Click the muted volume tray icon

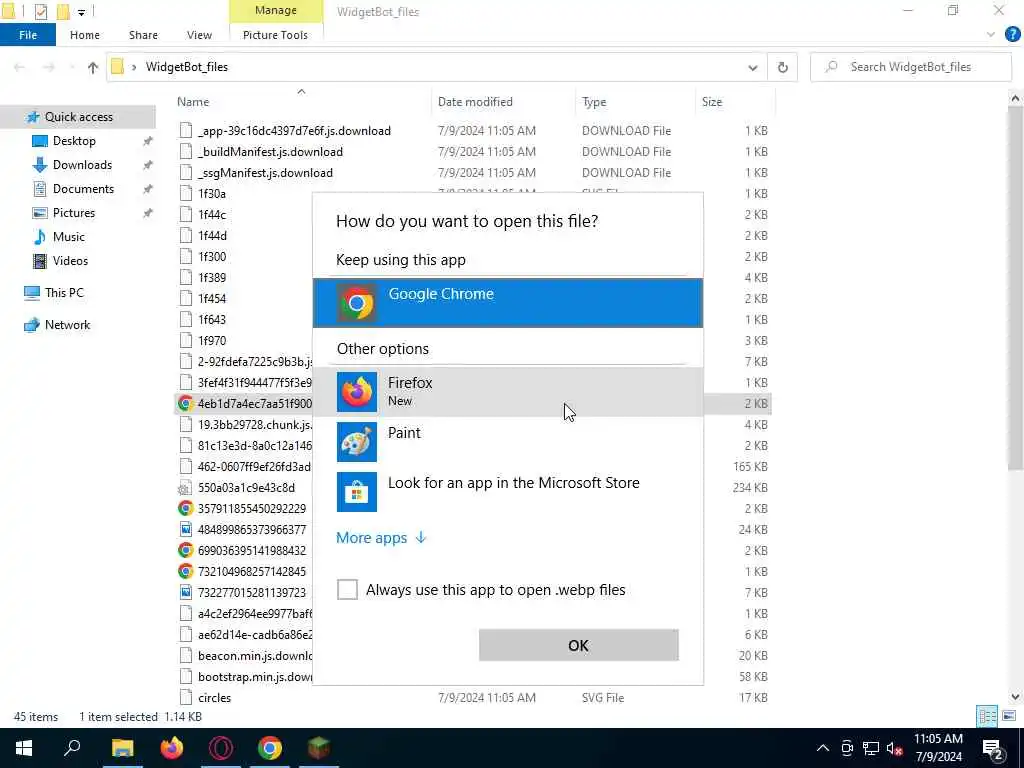[895, 748]
